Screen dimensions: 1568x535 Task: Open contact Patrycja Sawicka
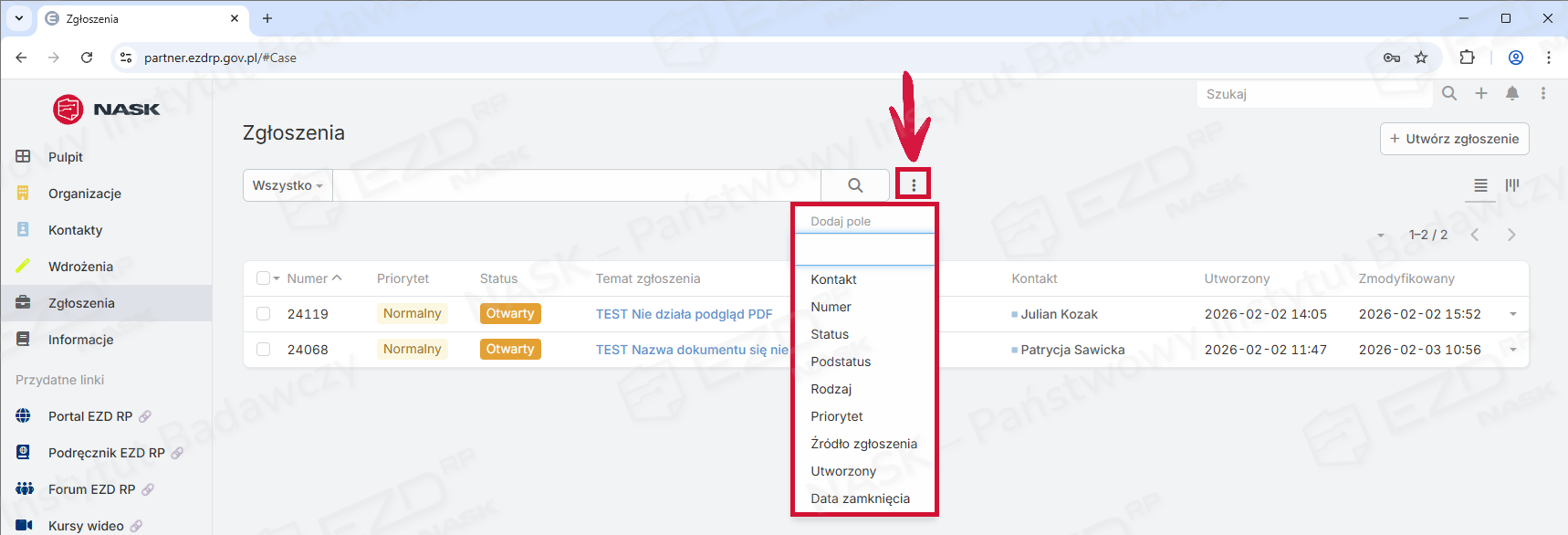point(1072,350)
